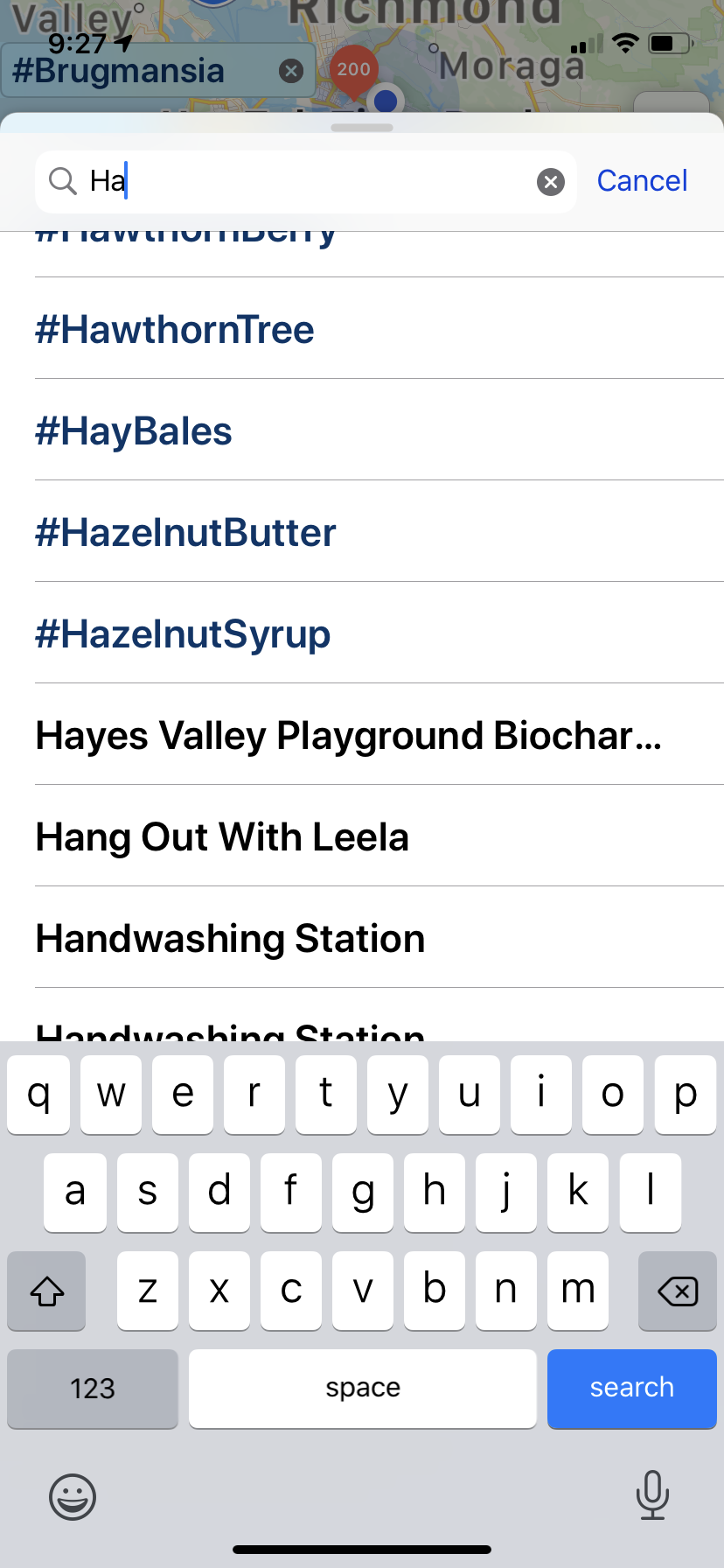This screenshot has height=1568, width=724.
Task: Tap the magnifying glass search icon
Action: (x=63, y=181)
